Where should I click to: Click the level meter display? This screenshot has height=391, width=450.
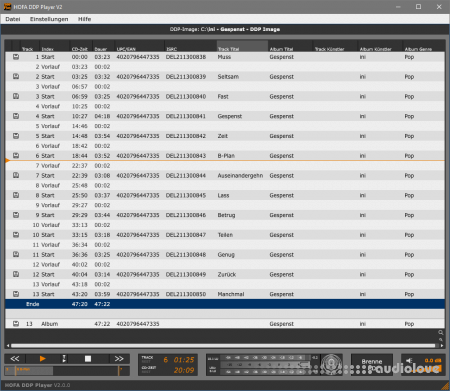[263, 365]
